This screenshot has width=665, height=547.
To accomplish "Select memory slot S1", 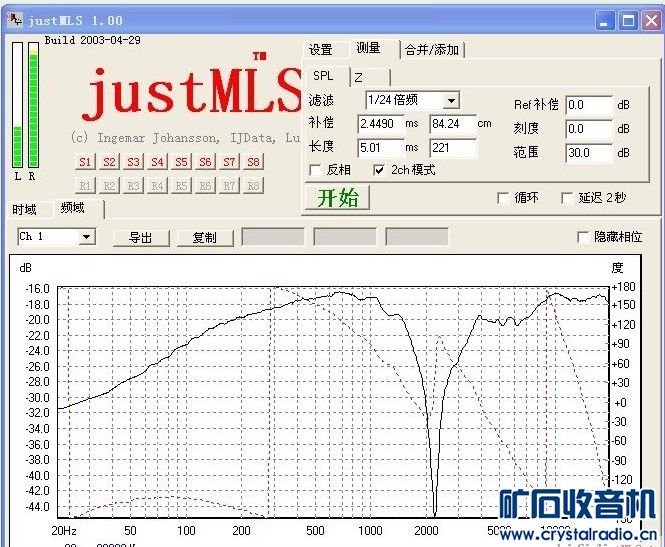I will click(x=85, y=162).
